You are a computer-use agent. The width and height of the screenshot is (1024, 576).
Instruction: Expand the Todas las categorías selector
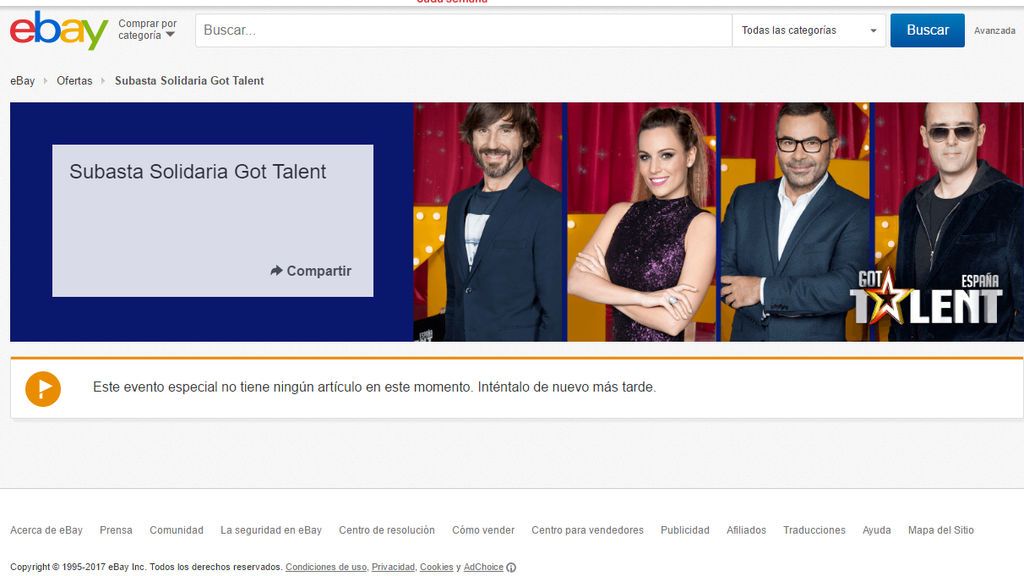pos(808,30)
